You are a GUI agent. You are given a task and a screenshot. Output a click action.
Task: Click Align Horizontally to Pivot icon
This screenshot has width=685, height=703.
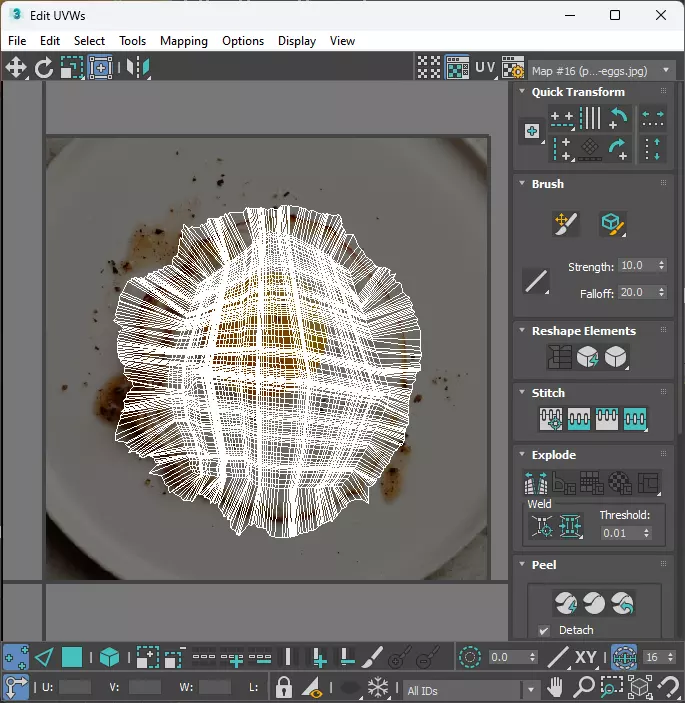tap(562, 119)
